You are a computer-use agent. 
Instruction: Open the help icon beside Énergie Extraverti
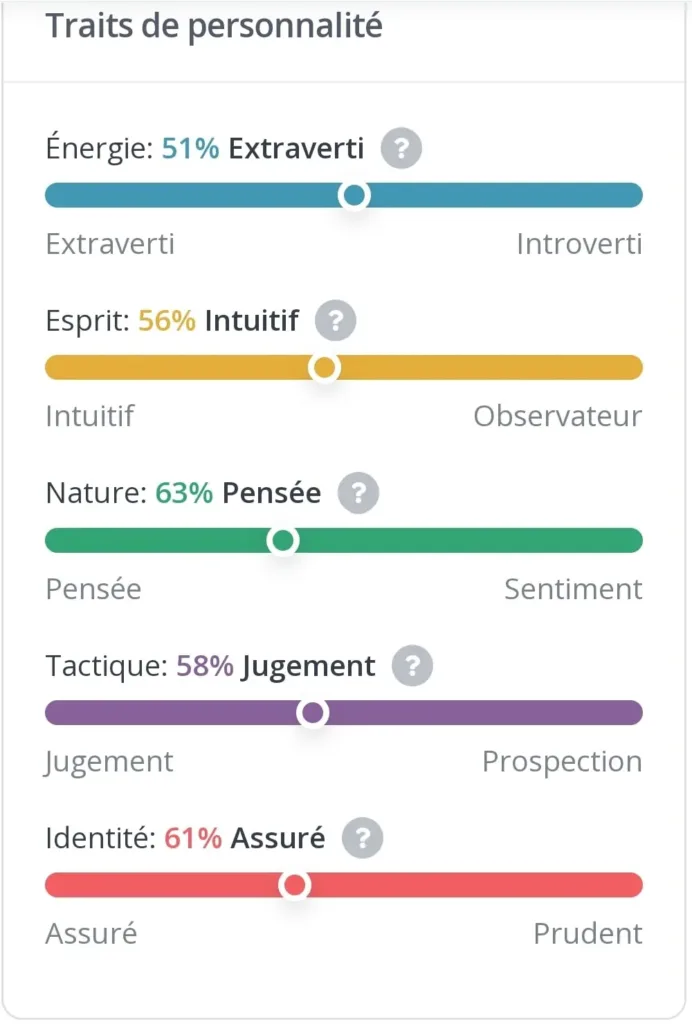click(401, 148)
